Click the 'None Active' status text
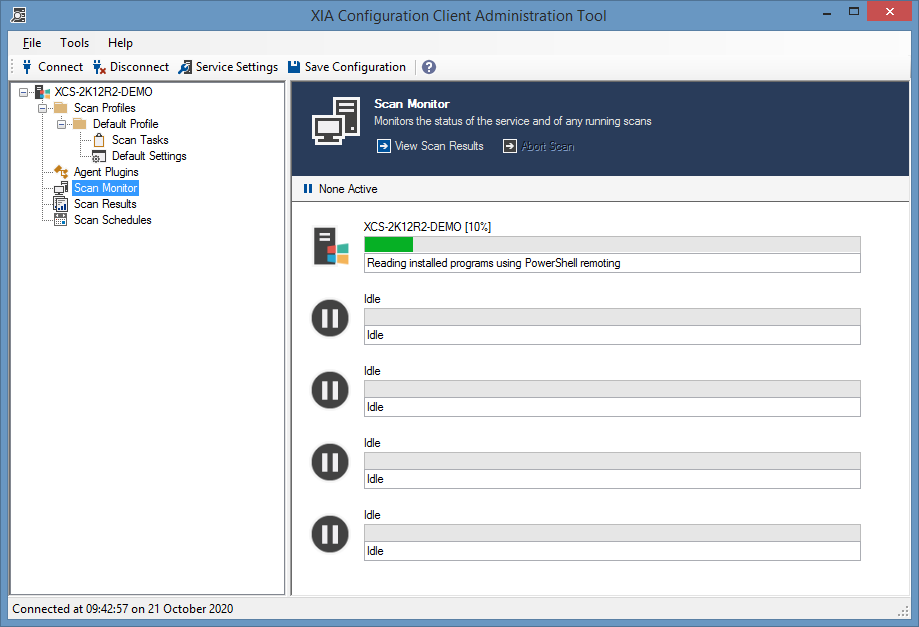 (348, 189)
